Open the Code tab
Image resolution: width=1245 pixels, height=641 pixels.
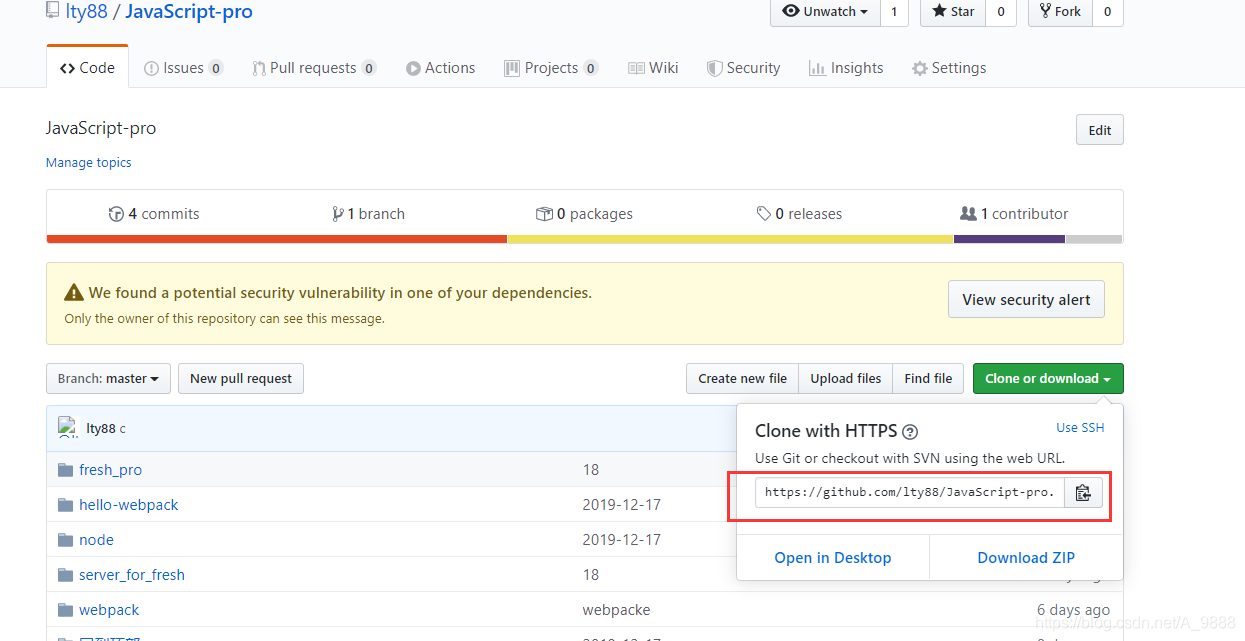pyautogui.click(x=87, y=68)
